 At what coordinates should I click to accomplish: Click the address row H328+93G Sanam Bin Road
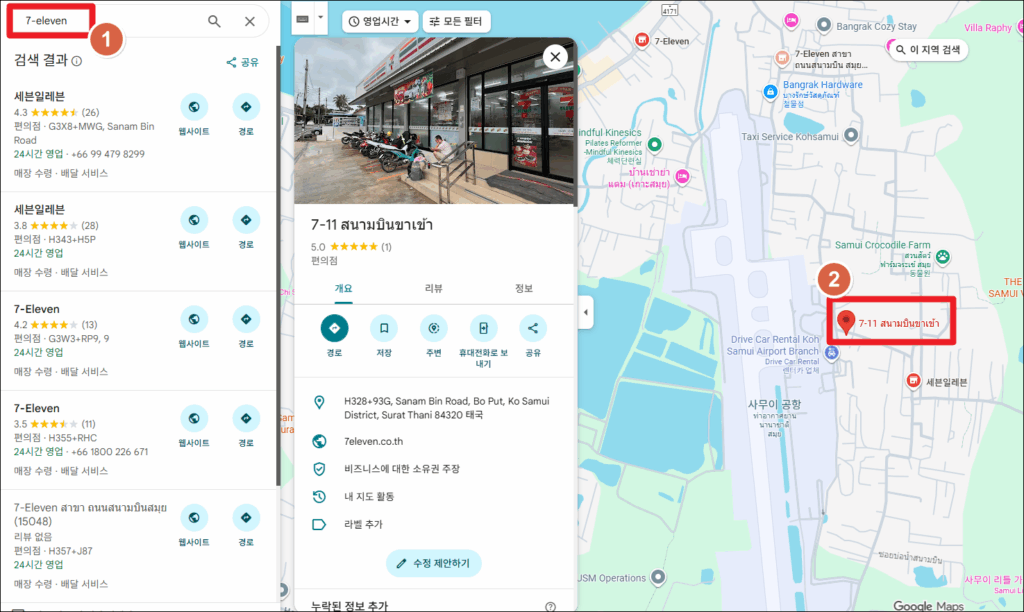(434, 408)
